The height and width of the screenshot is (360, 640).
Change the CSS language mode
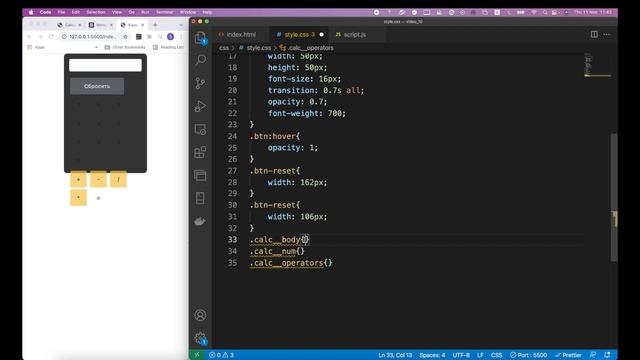pyautogui.click(x=496, y=355)
